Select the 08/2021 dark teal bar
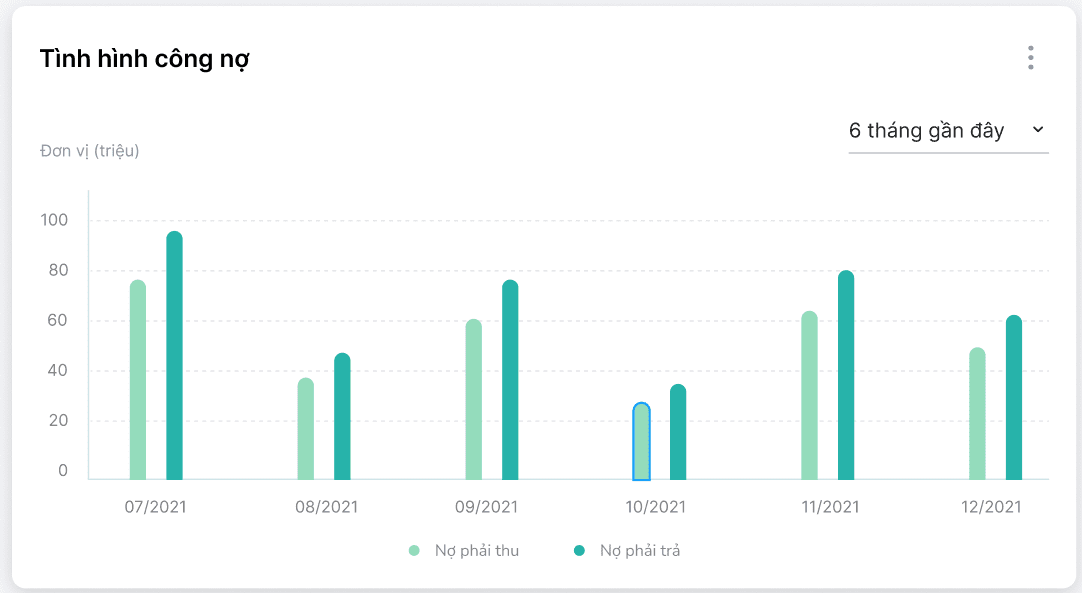The height and width of the screenshot is (593, 1082). [342, 417]
